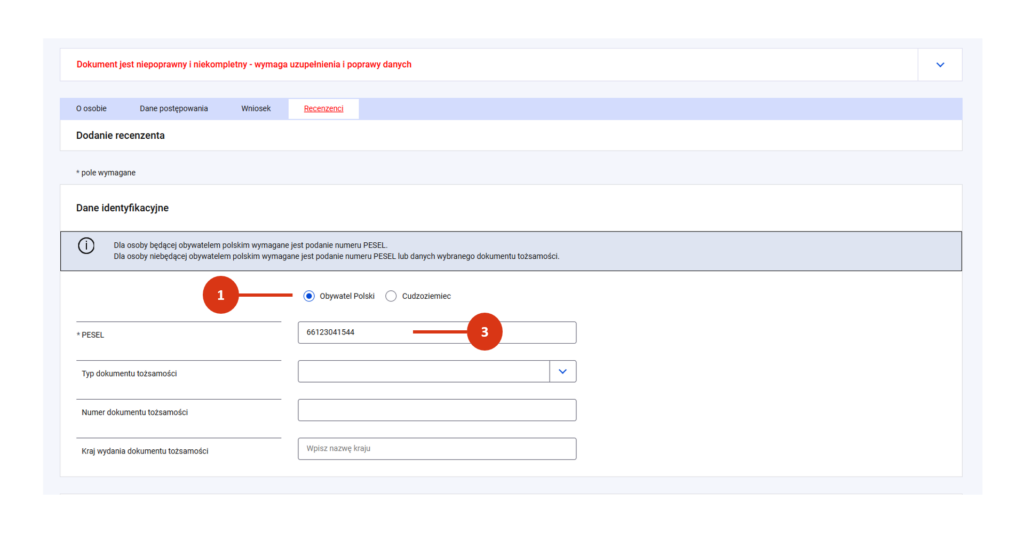Select the Obywatel Polski radio button
Image resolution: width=1024 pixels, height=540 pixels.
pyautogui.click(x=308, y=296)
